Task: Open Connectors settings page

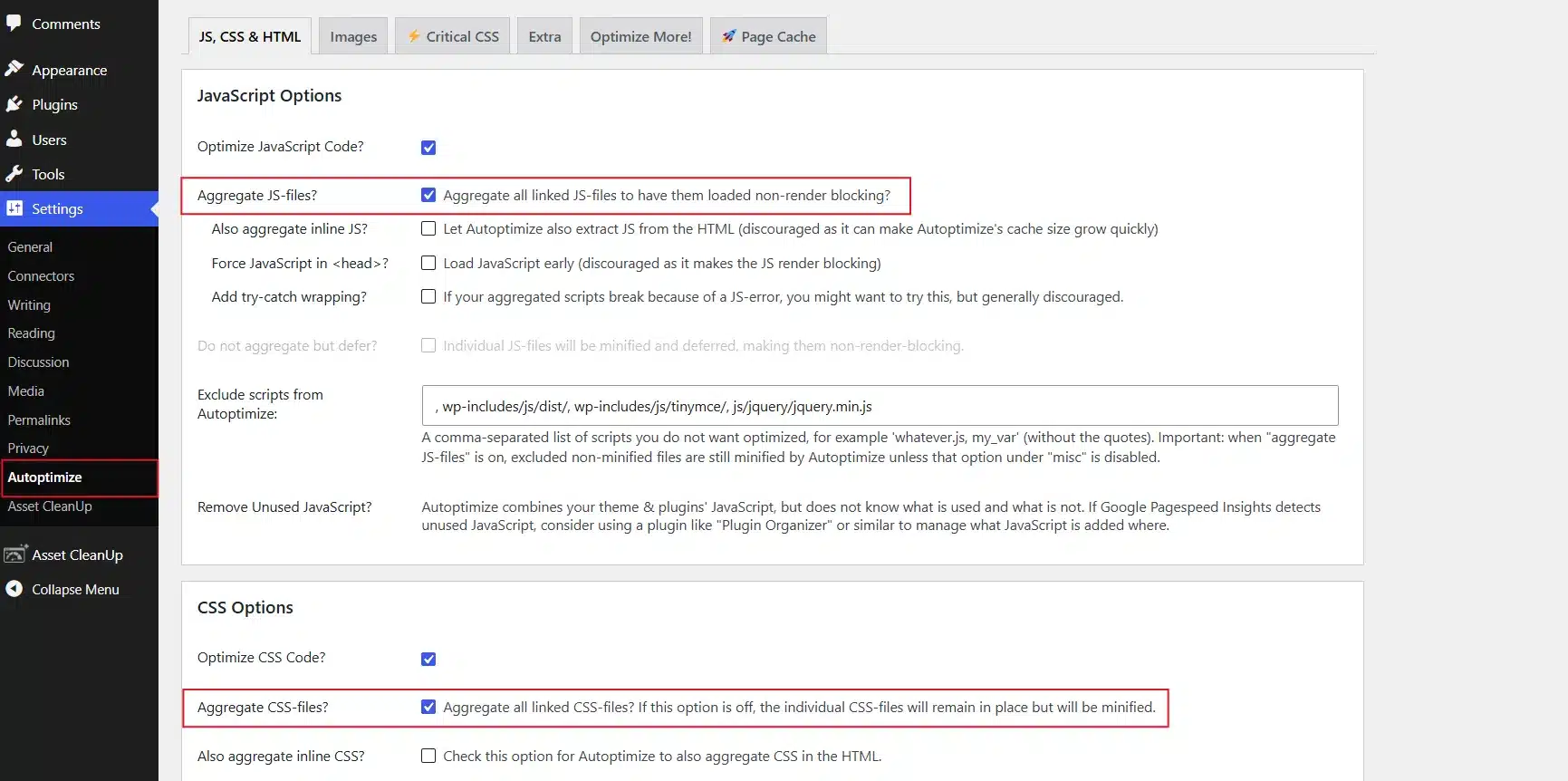Action: point(41,275)
